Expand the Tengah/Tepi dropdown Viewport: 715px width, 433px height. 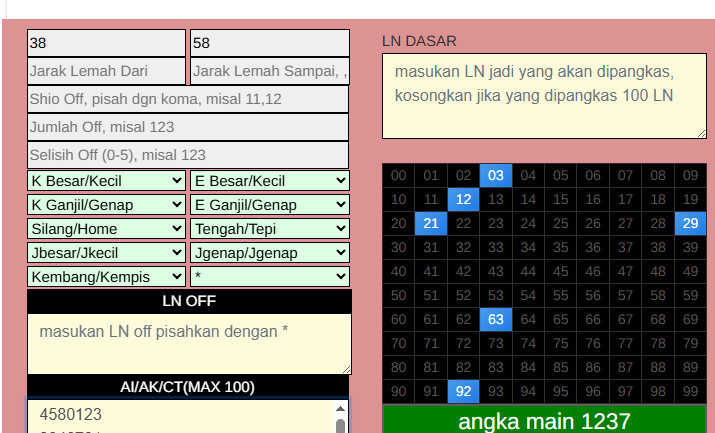point(269,228)
